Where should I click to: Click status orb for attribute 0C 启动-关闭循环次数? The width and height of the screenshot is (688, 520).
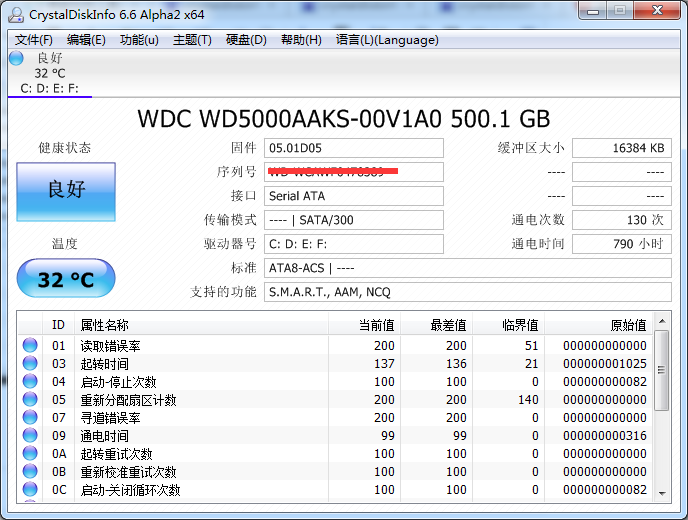[x=30, y=489]
